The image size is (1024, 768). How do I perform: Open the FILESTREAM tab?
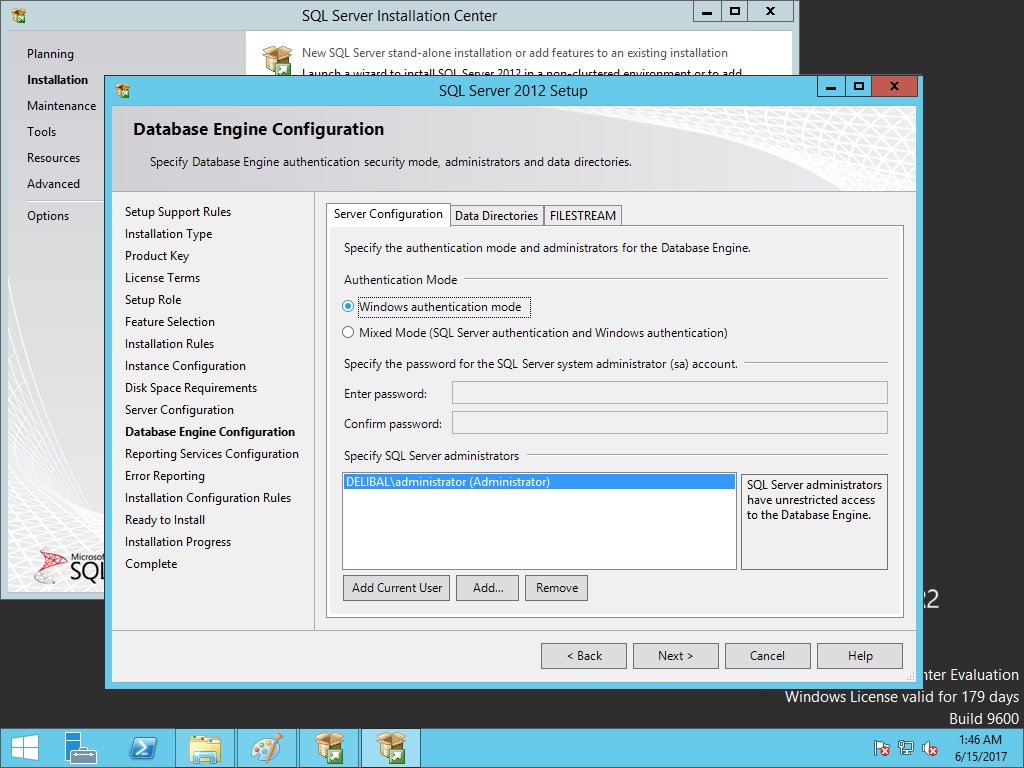pos(584,216)
